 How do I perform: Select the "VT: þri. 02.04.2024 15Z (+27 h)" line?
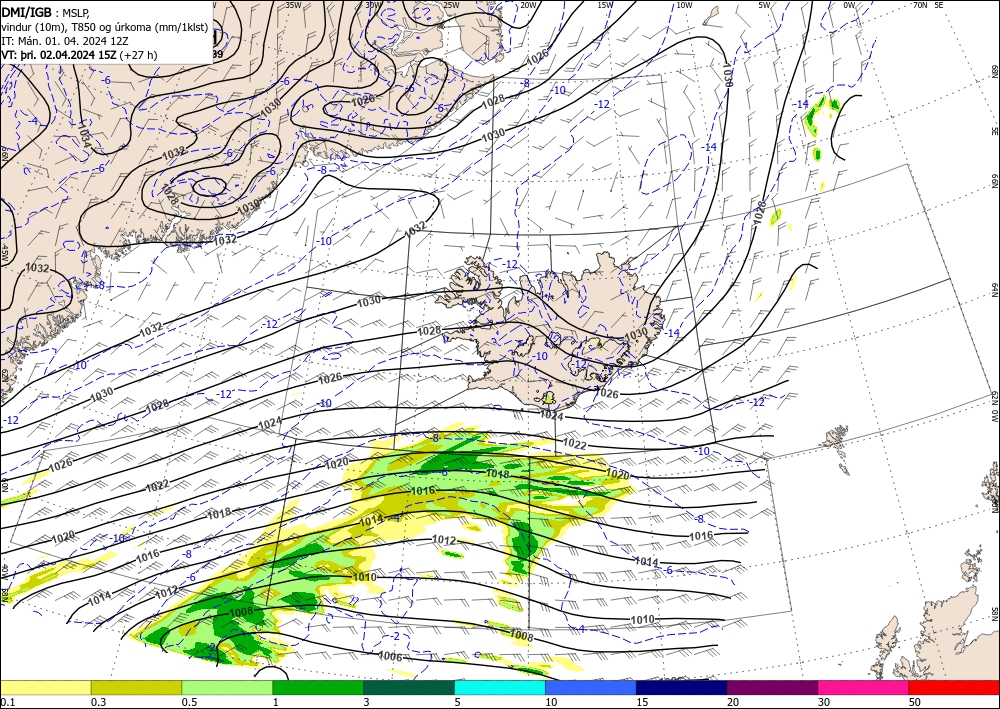(79, 55)
